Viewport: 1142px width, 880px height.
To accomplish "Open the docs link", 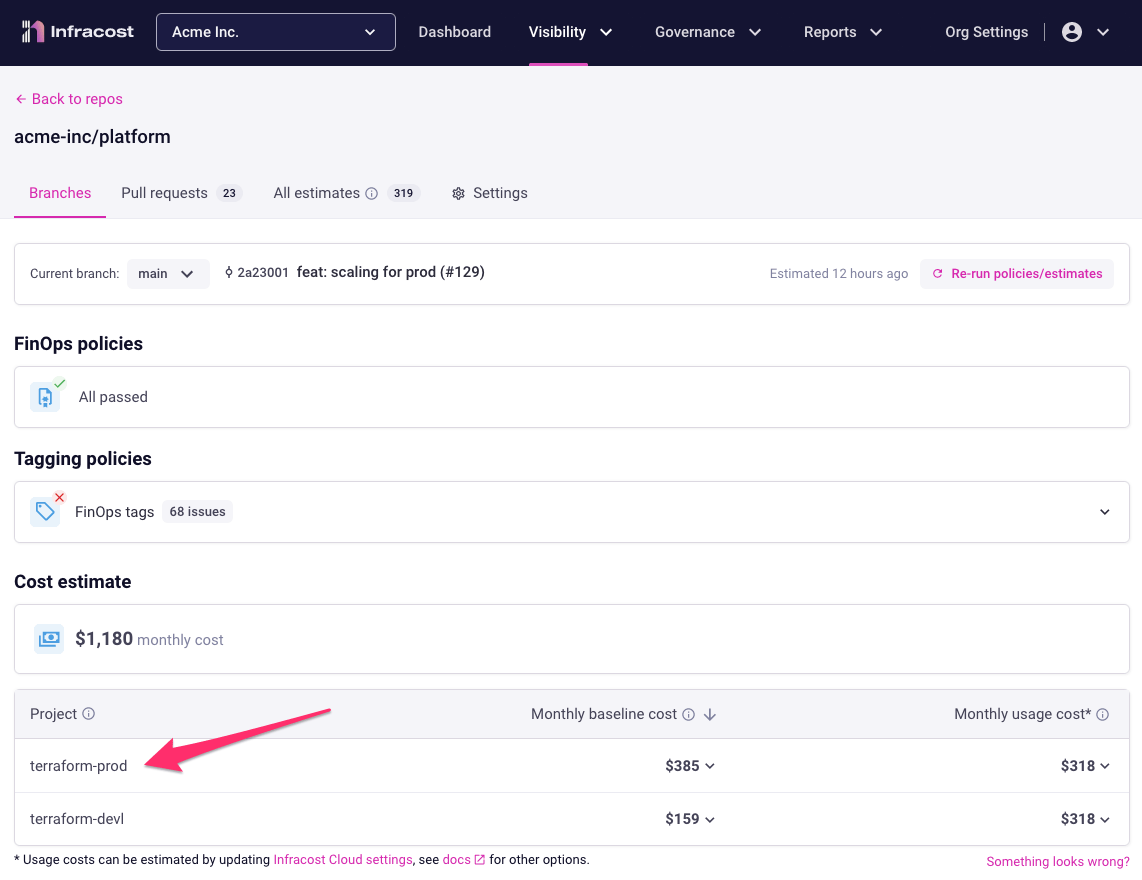I will [457, 860].
